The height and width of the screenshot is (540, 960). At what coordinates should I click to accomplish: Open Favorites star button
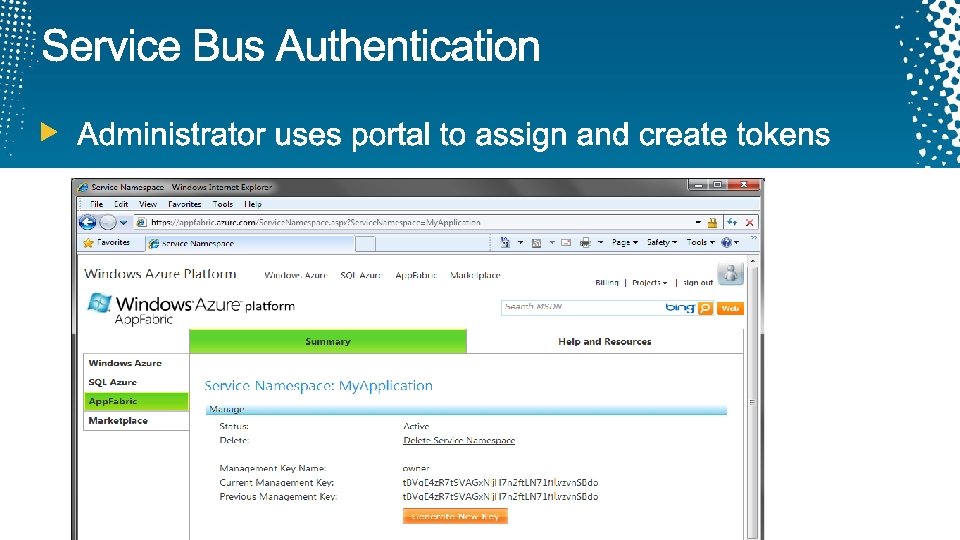tap(107, 242)
